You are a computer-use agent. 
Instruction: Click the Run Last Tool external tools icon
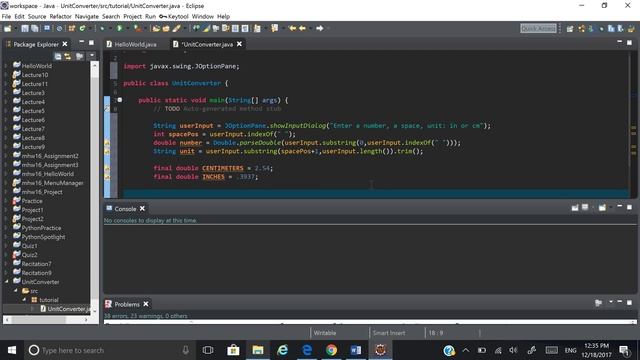(138, 28)
